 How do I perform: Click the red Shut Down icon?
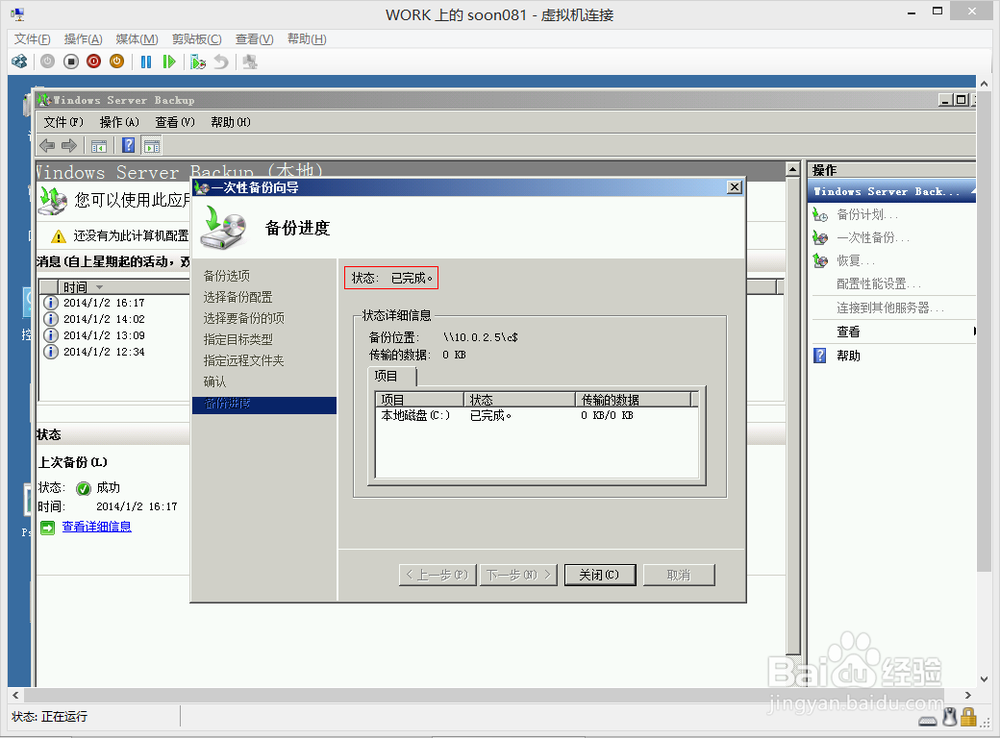(x=94, y=62)
